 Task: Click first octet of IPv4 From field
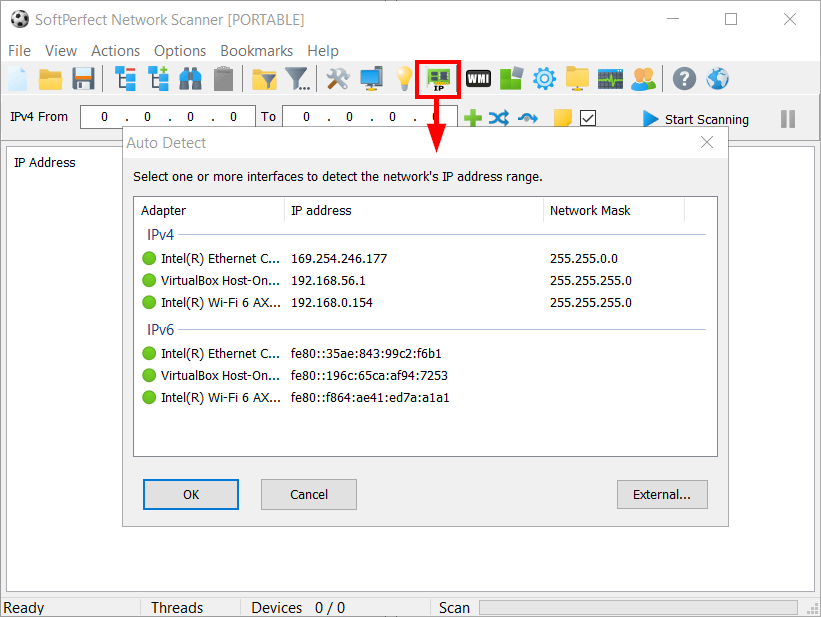tap(104, 117)
